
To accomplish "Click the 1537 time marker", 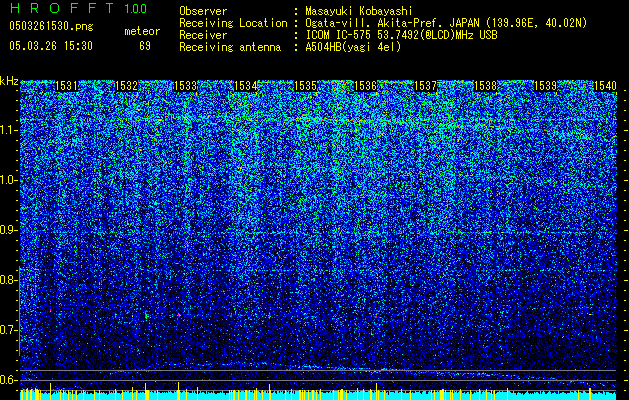I will click(426, 86).
